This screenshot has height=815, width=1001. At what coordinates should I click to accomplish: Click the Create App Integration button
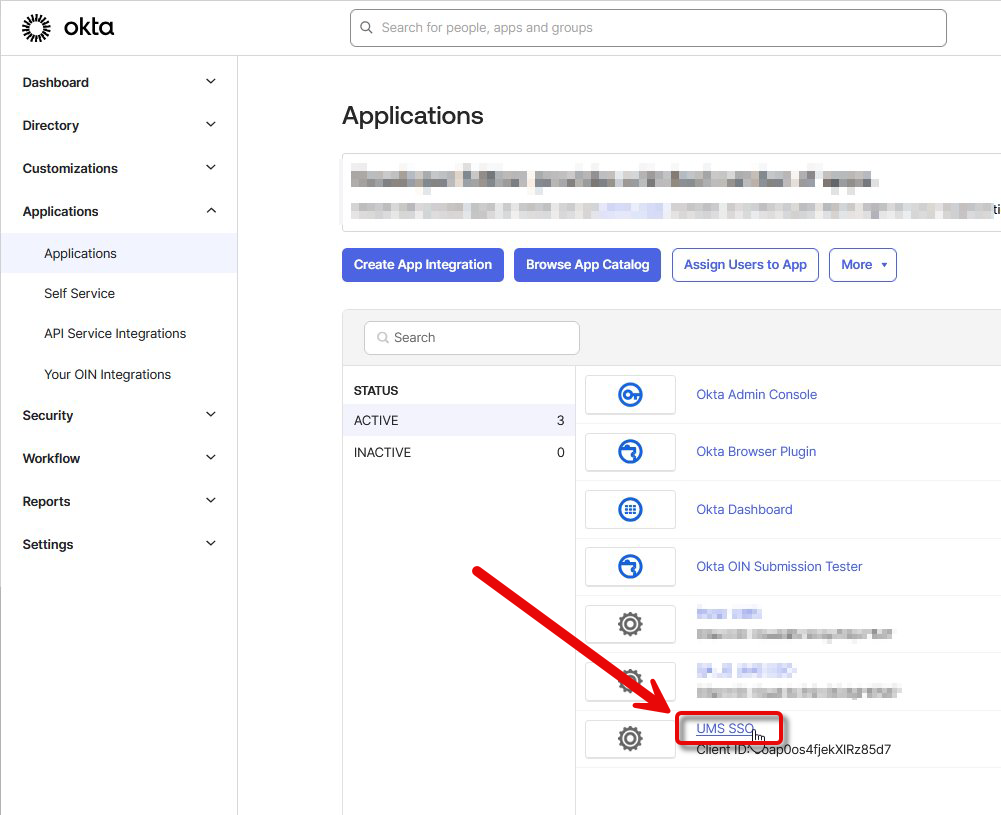[x=423, y=265]
